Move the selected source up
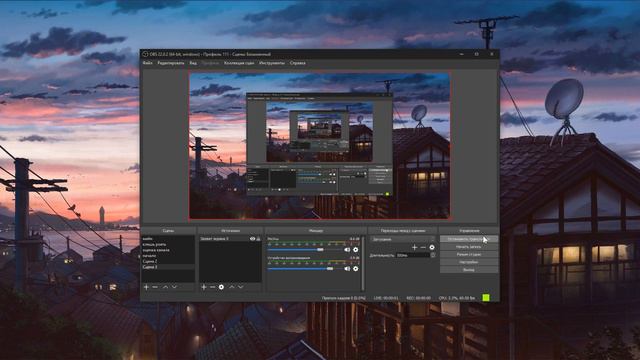This screenshot has width=640, height=360. click(231, 287)
